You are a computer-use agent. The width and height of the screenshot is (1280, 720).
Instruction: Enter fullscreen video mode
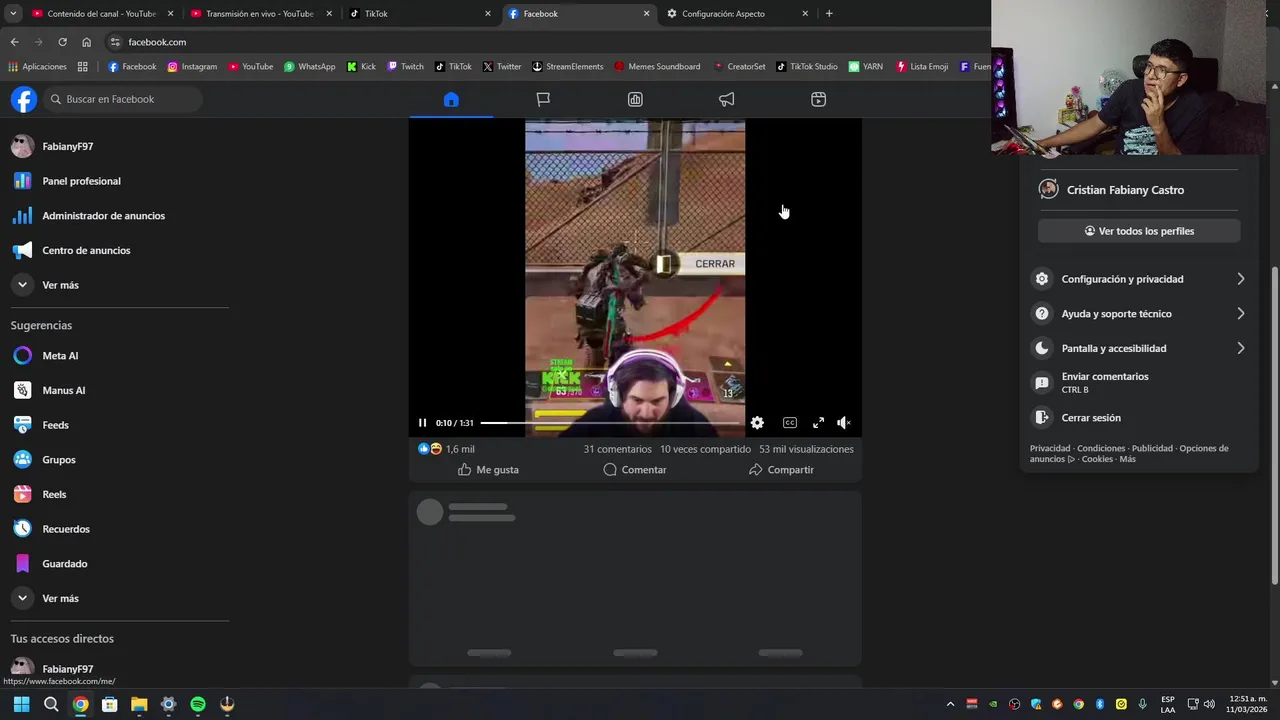818,423
